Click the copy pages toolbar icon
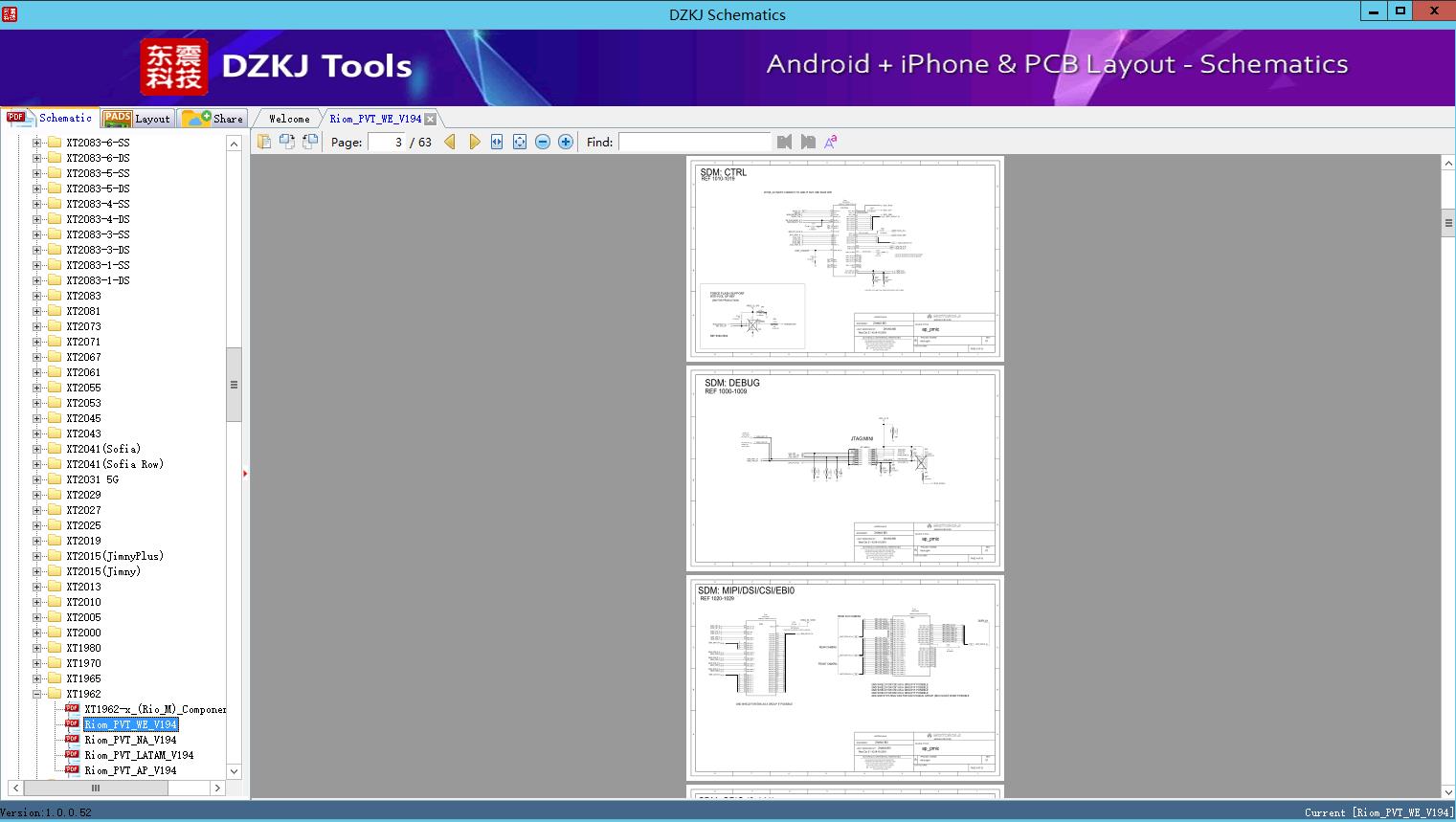The height and width of the screenshot is (822, 1456). (x=264, y=142)
